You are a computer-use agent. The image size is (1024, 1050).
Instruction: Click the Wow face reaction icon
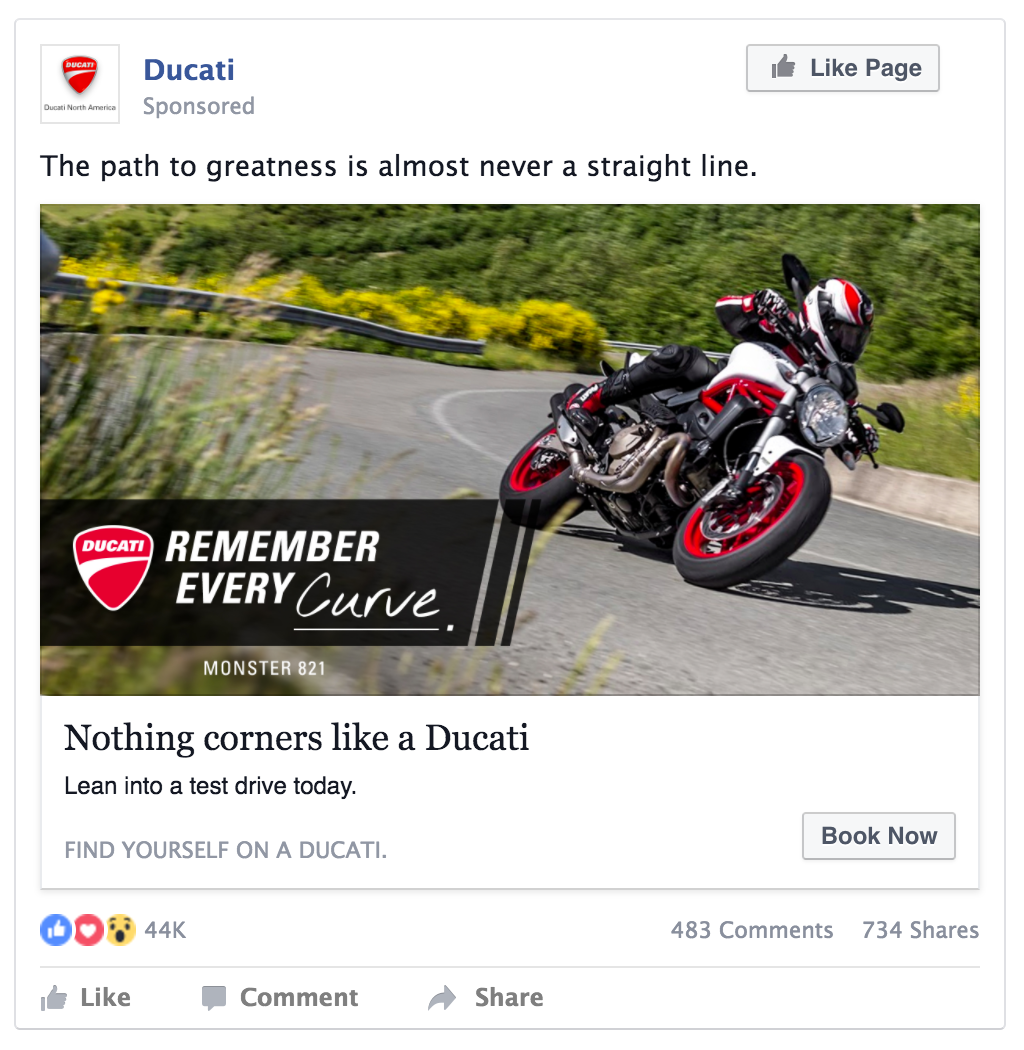pyautogui.click(x=121, y=929)
